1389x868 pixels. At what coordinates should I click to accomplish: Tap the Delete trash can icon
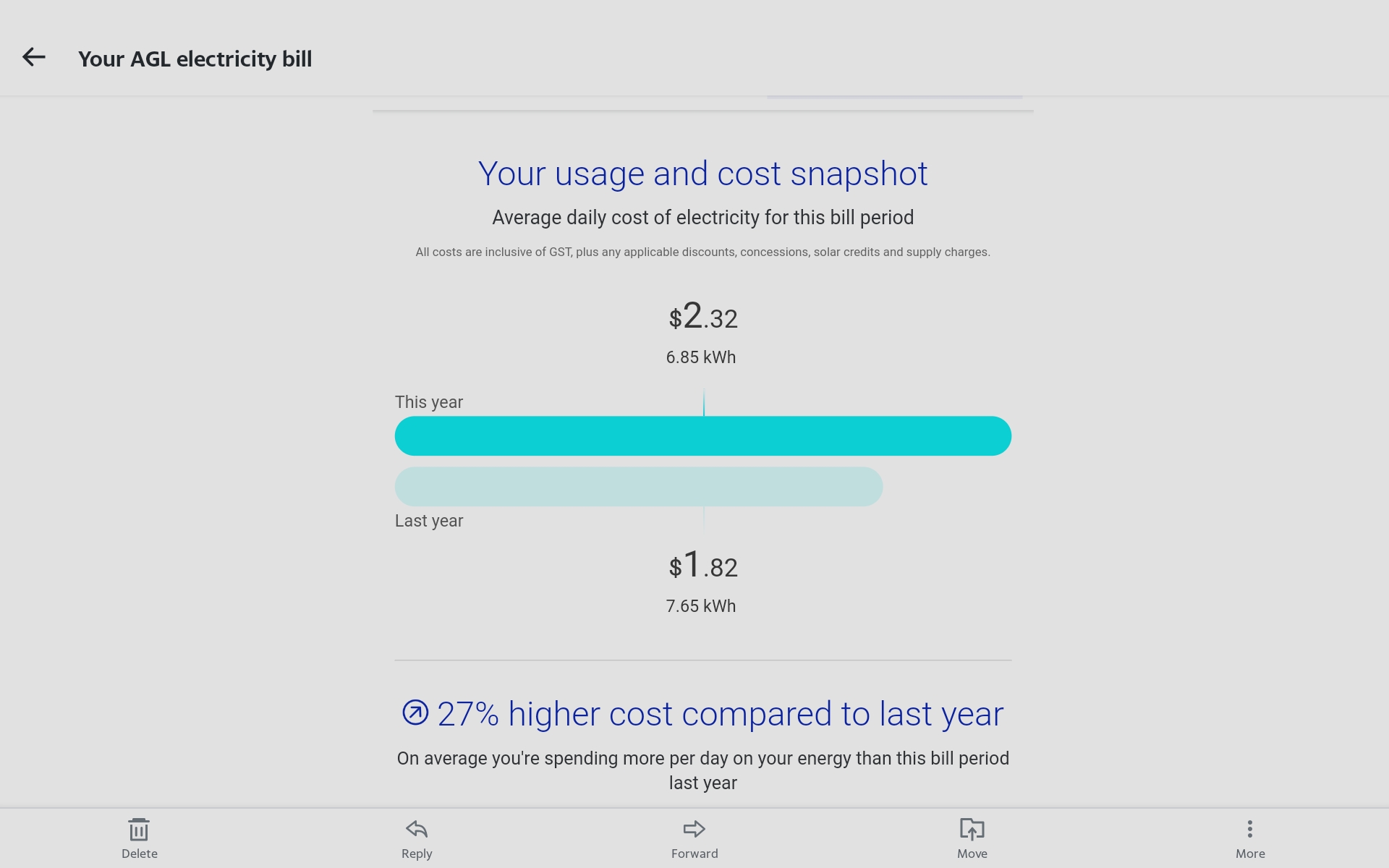139,830
